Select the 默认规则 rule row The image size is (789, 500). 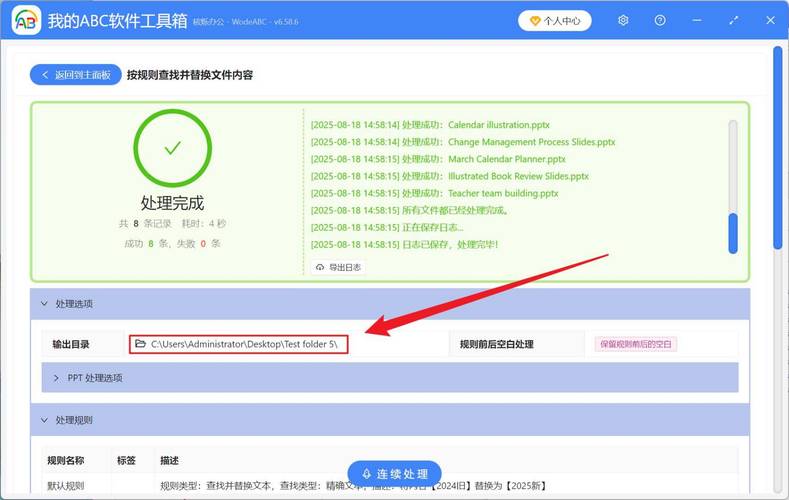[390, 486]
